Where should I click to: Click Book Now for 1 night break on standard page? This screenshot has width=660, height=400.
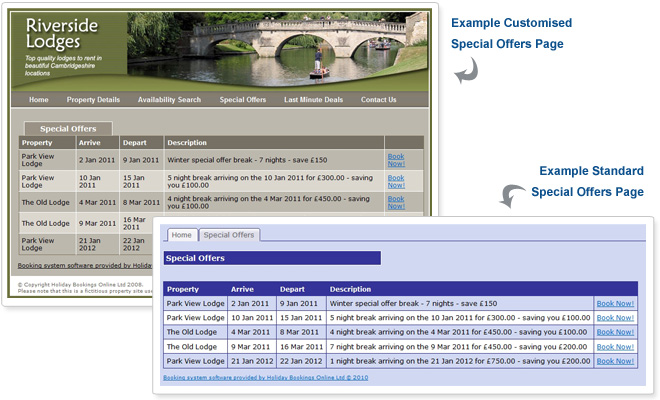pyautogui.click(x=615, y=361)
